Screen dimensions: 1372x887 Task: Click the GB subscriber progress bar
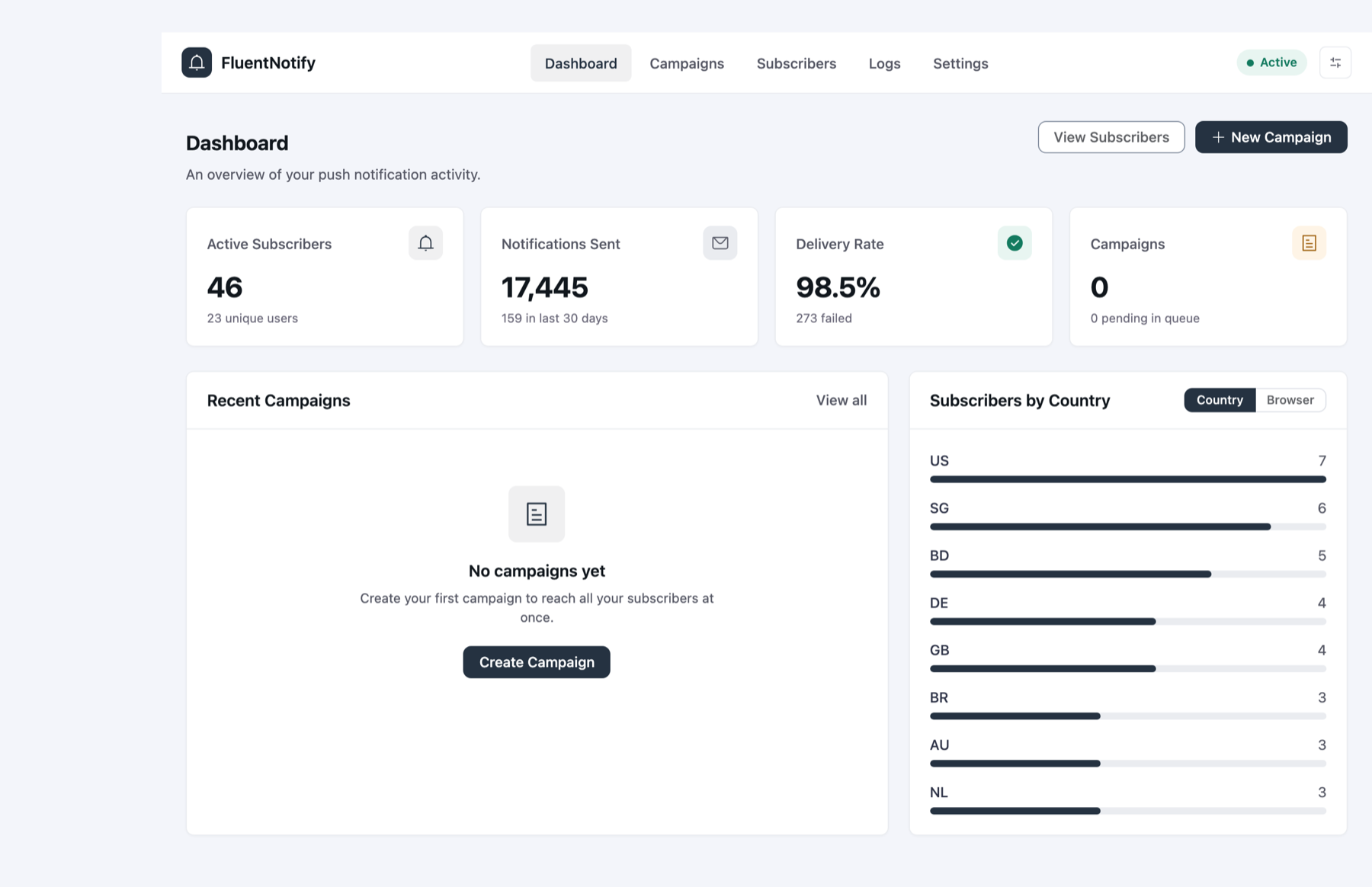click(1128, 669)
